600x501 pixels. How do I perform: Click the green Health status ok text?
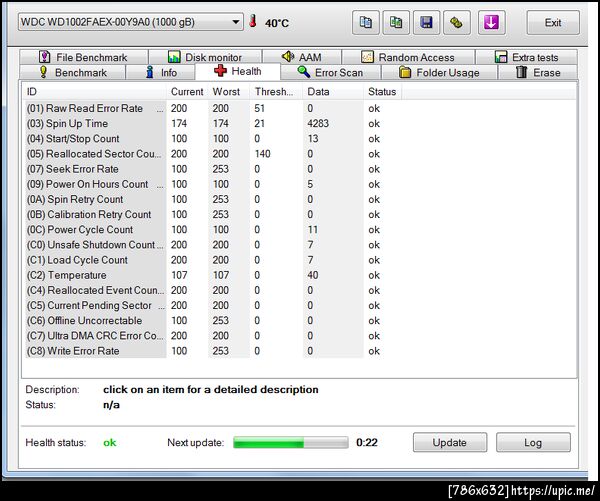tap(109, 443)
